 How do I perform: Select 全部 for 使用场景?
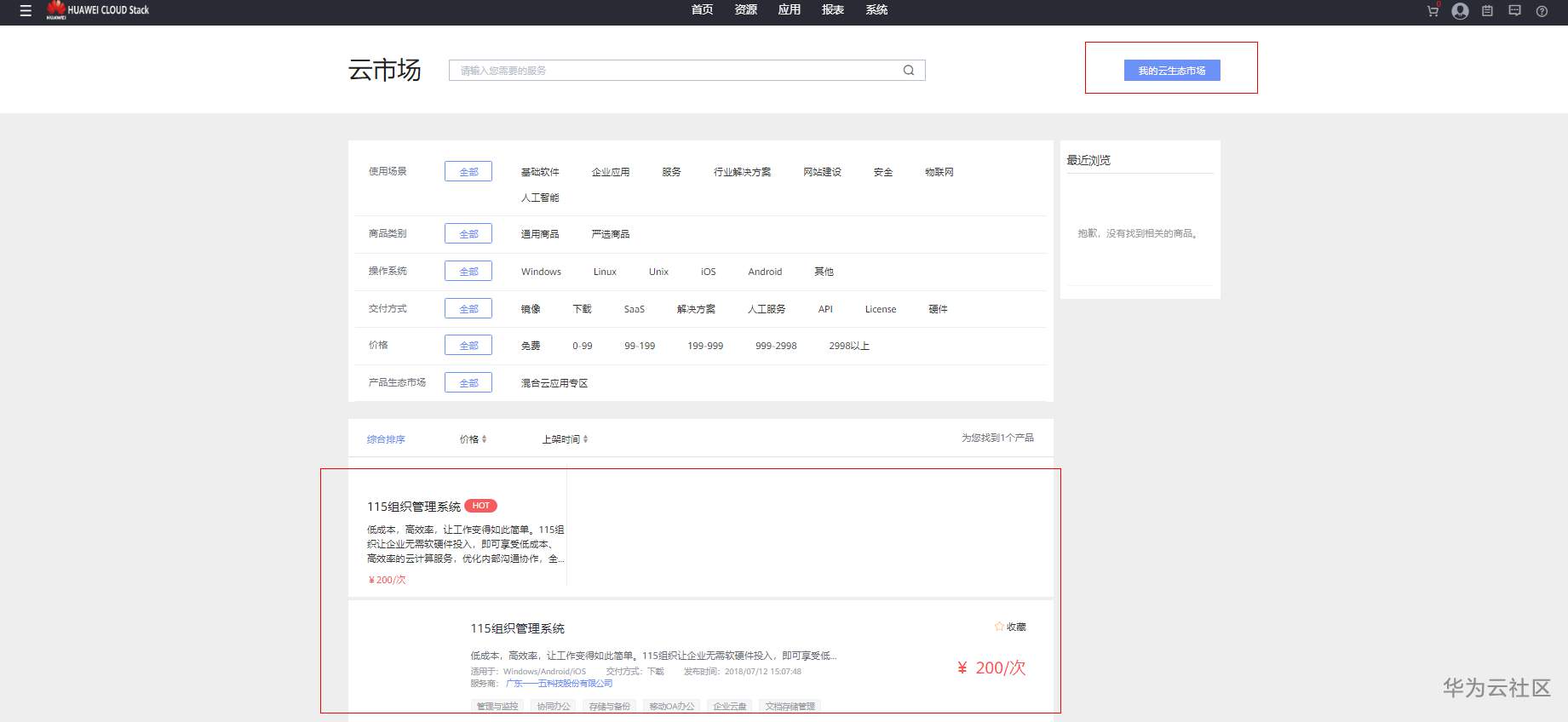click(x=468, y=172)
